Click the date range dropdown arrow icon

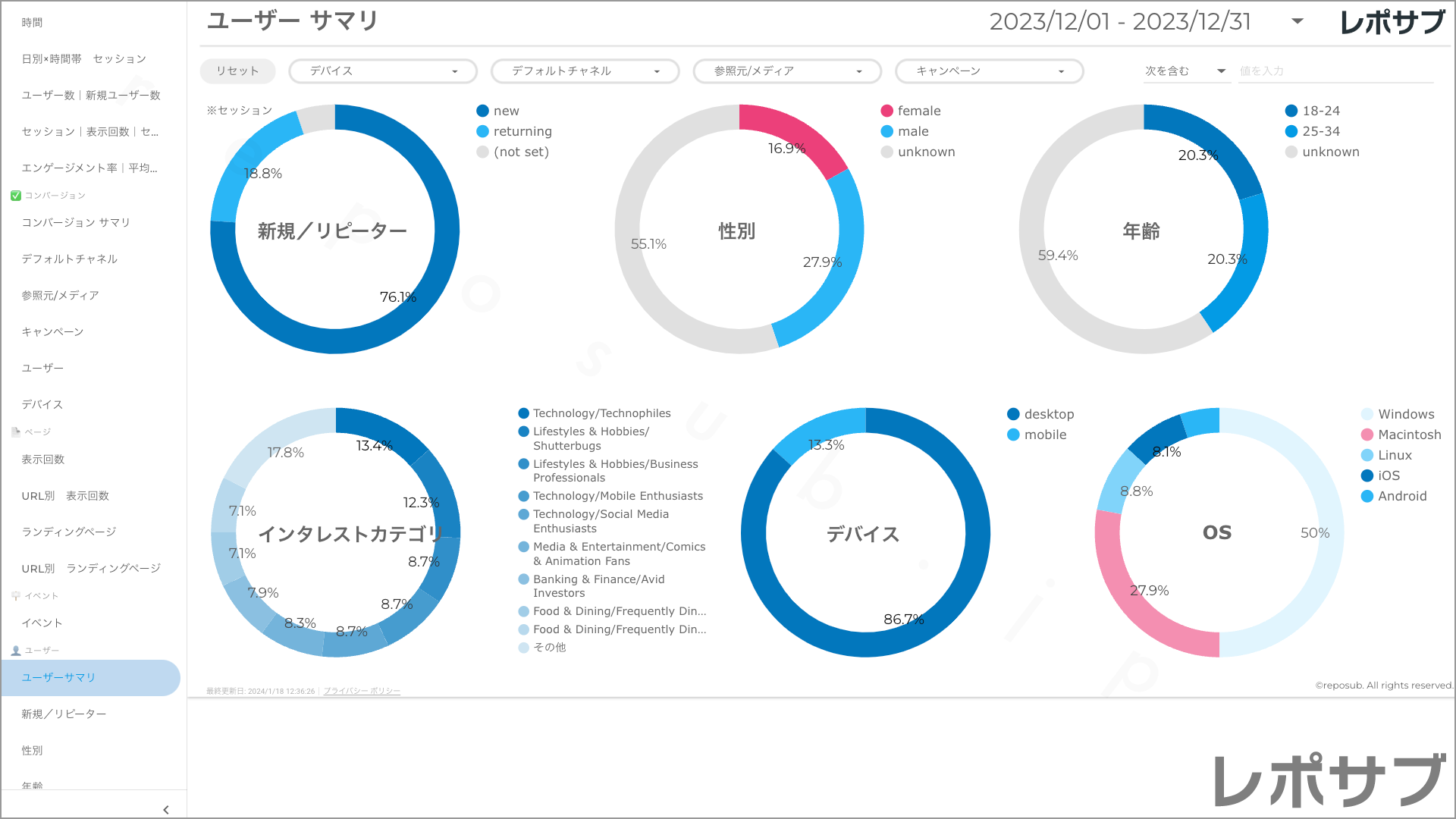[x=1298, y=21]
